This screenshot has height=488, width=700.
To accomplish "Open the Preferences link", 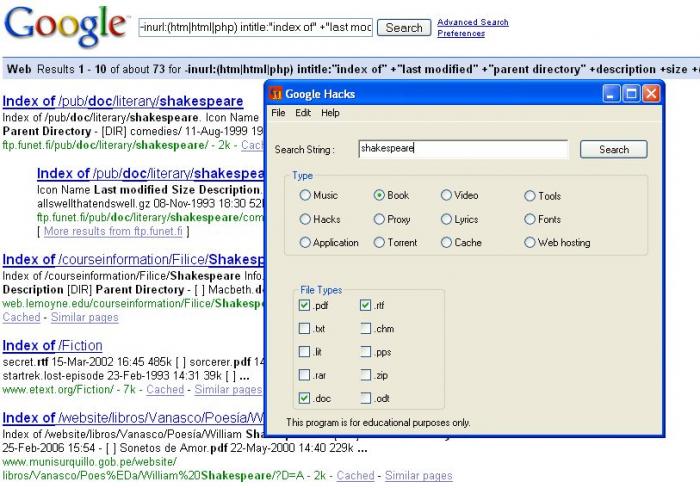I will [x=461, y=33].
